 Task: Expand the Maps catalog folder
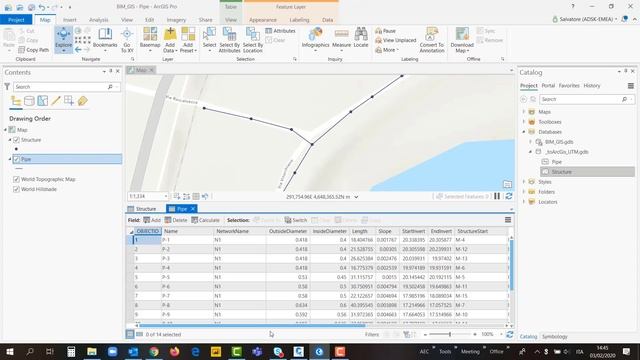pyautogui.click(x=524, y=111)
